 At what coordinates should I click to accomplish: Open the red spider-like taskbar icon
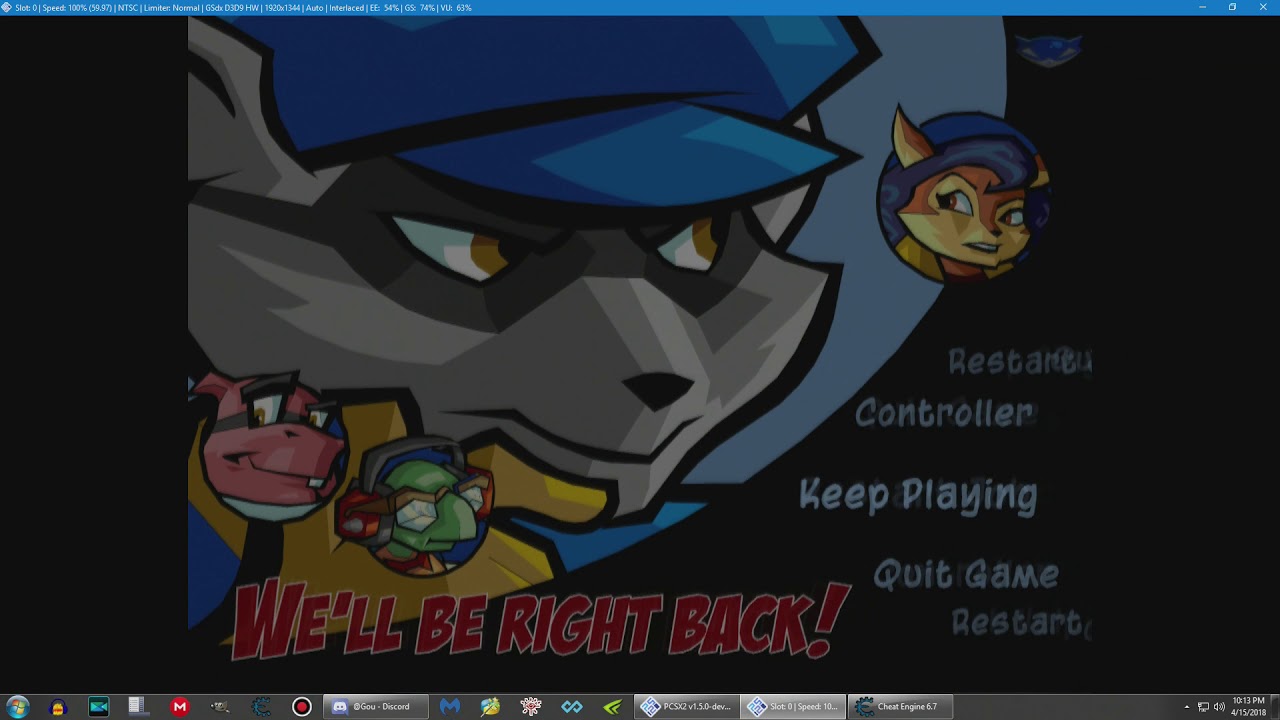[x=531, y=707]
